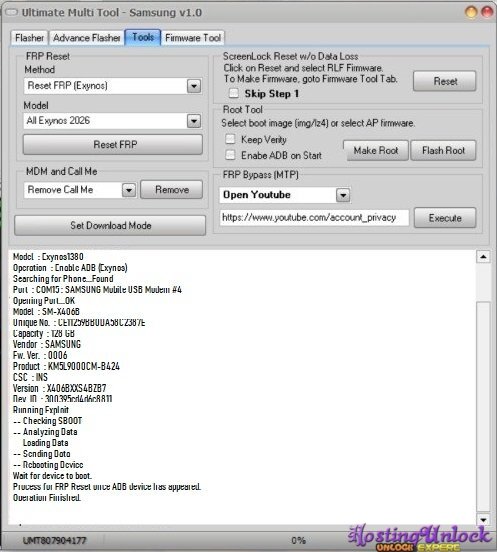The width and height of the screenshot is (497, 552).
Task: Click the red close button
Action: tap(487, 12)
